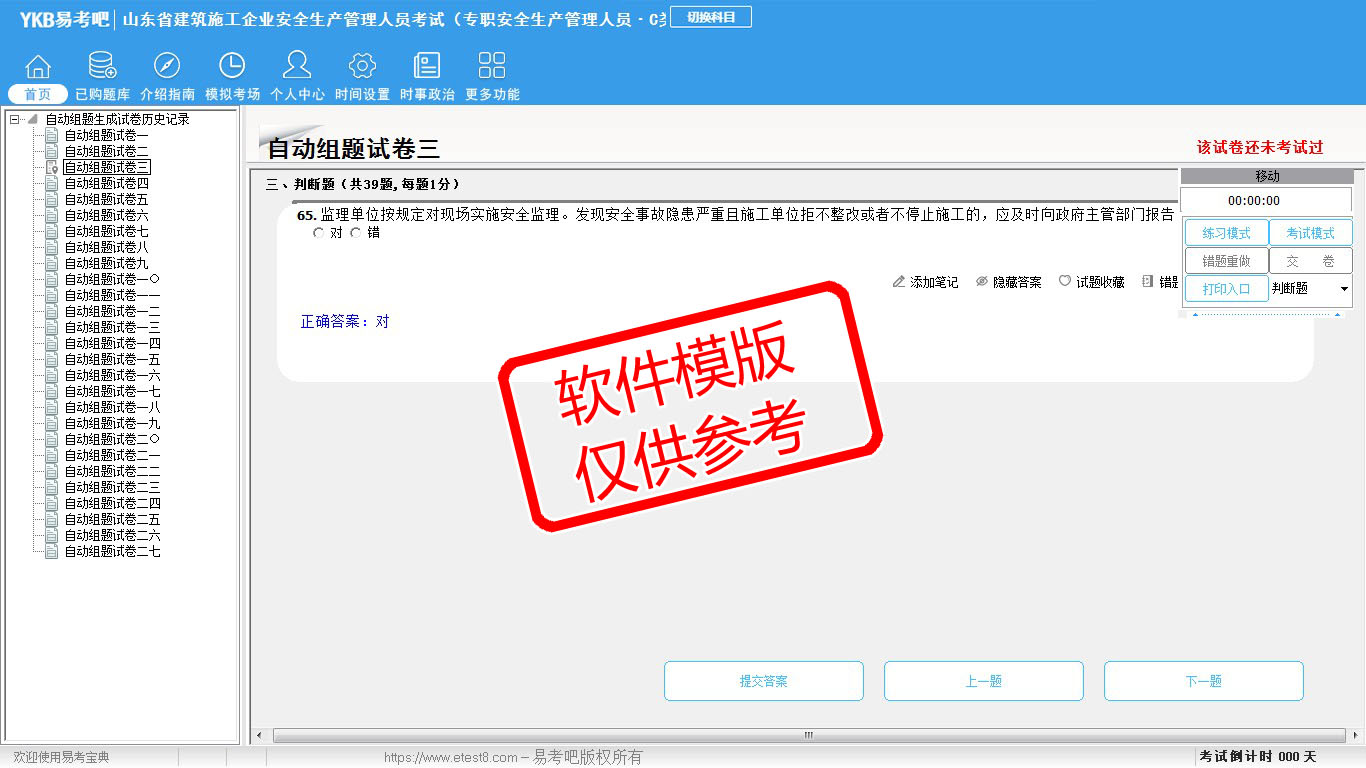The height and width of the screenshot is (768, 1366).
Task: Select the 错 radio option
Action: [x=356, y=233]
